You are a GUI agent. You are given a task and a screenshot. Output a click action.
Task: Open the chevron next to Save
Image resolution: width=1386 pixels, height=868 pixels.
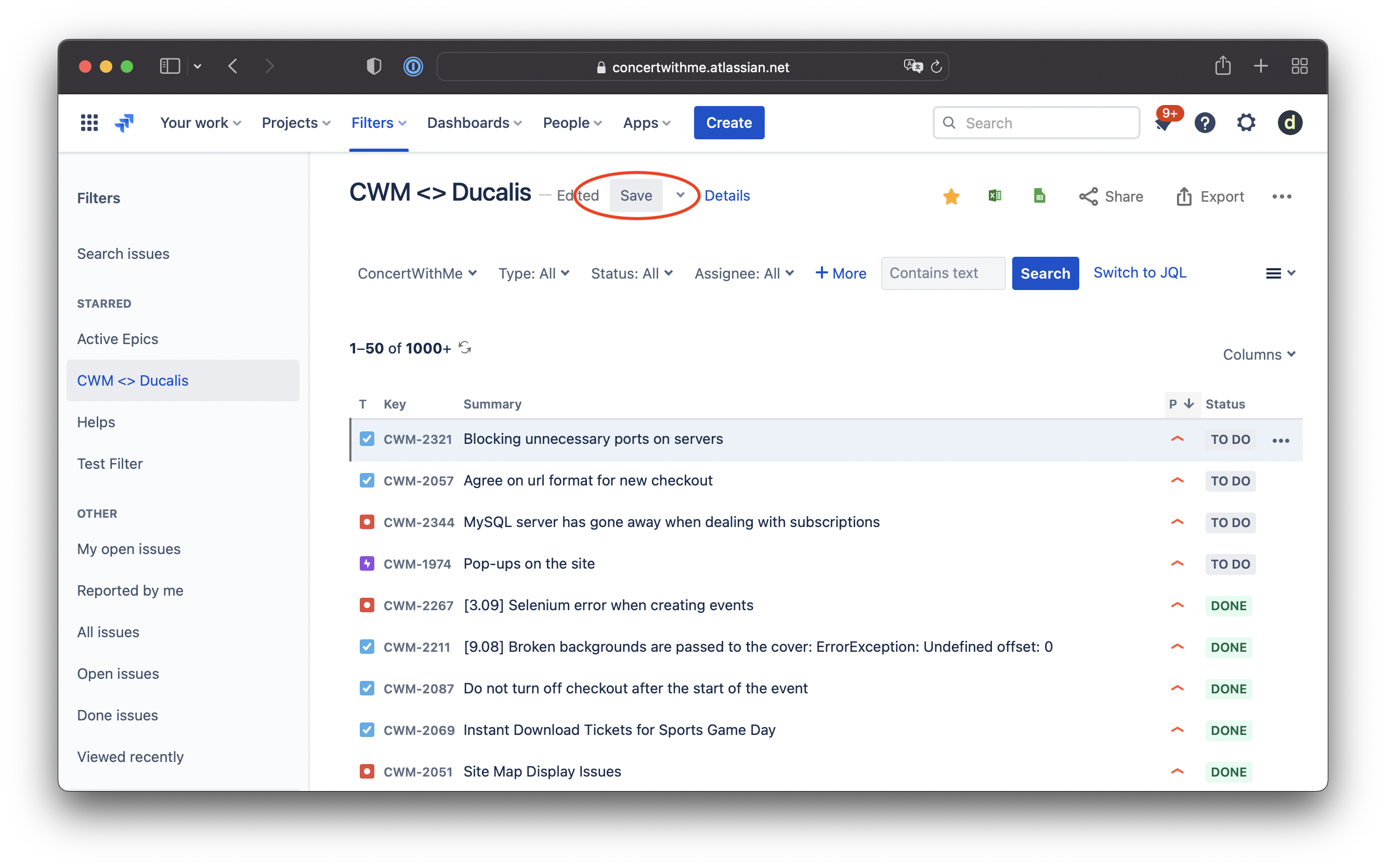tap(681, 195)
